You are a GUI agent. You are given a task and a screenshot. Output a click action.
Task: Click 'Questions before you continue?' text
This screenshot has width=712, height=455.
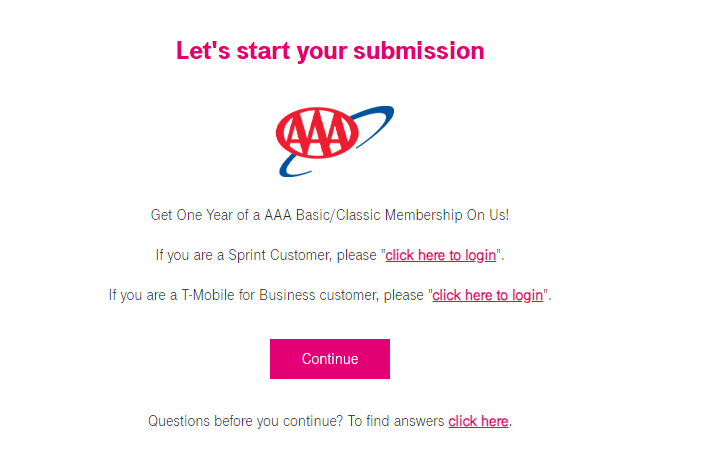pos(246,421)
